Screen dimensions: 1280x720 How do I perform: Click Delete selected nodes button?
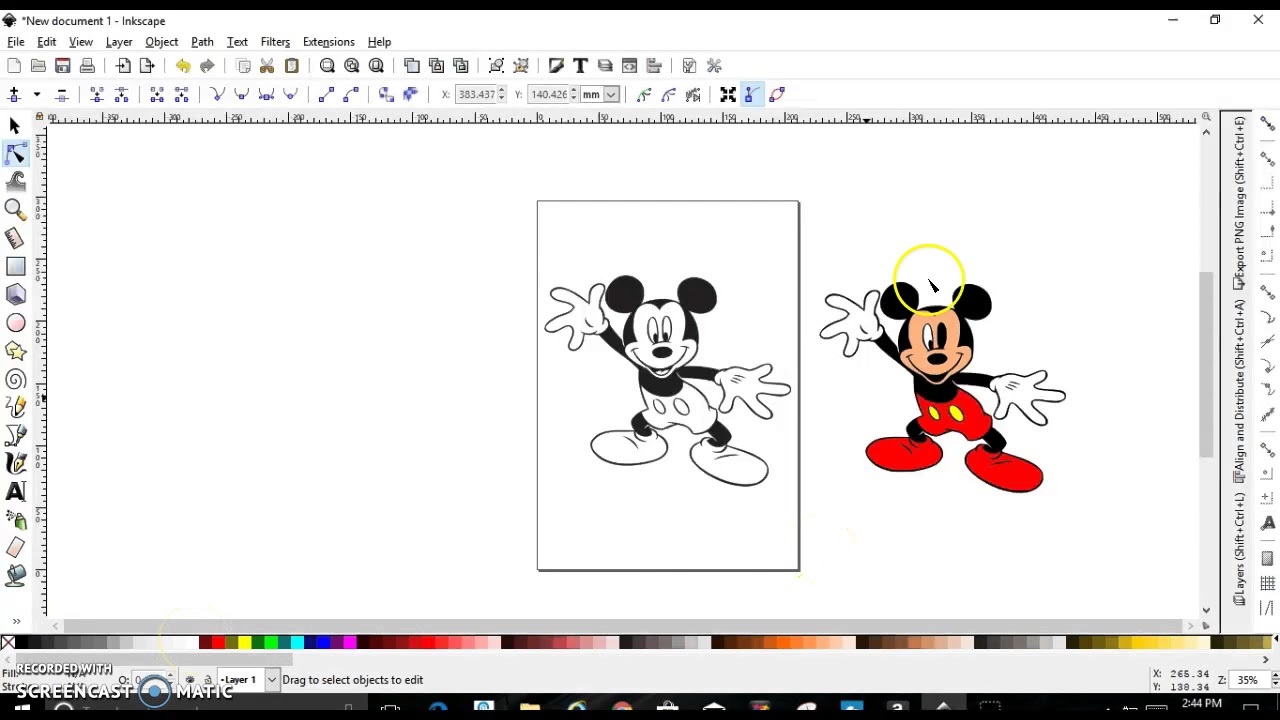tap(61, 94)
